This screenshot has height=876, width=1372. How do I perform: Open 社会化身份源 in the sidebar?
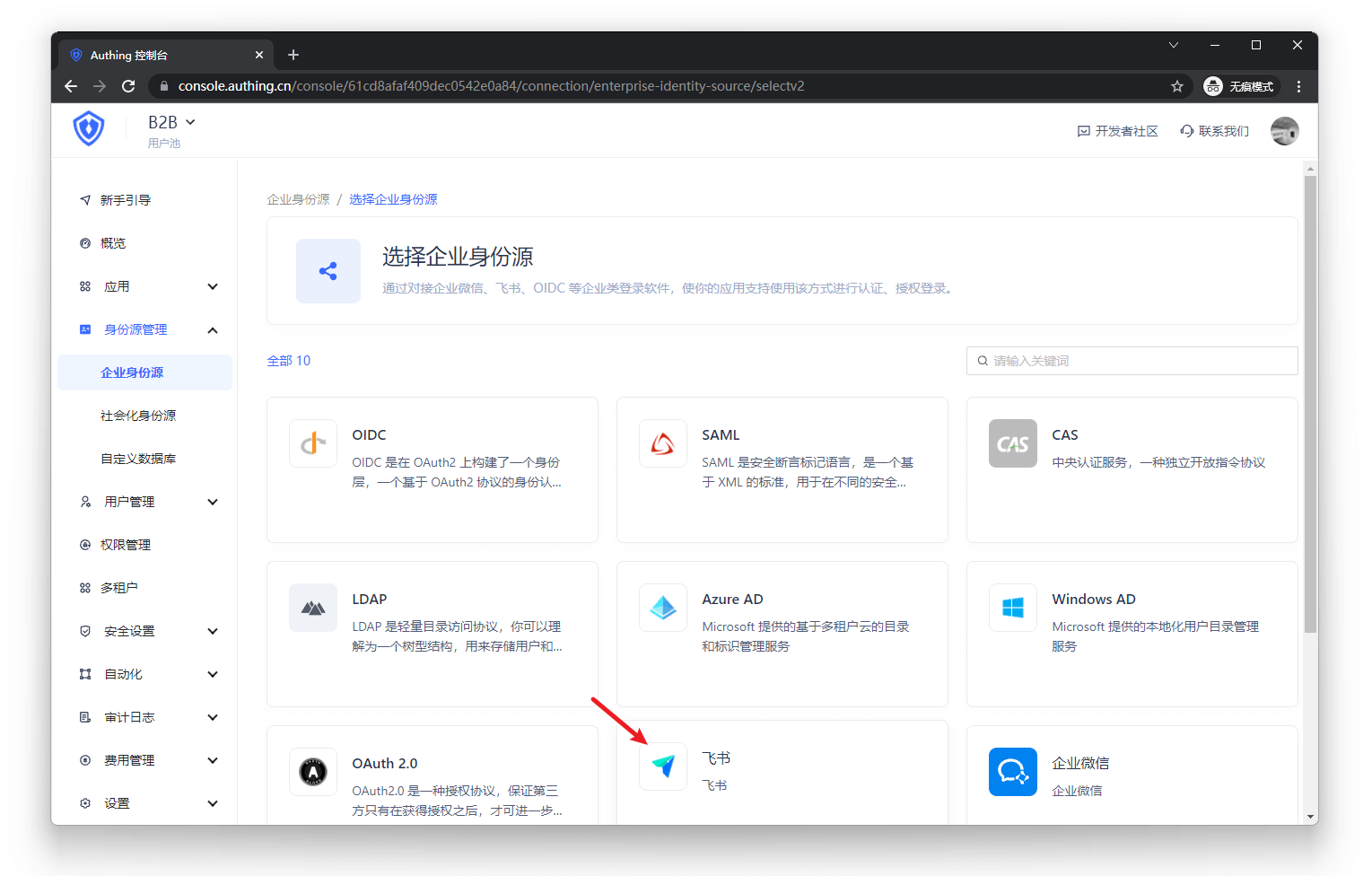point(138,416)
